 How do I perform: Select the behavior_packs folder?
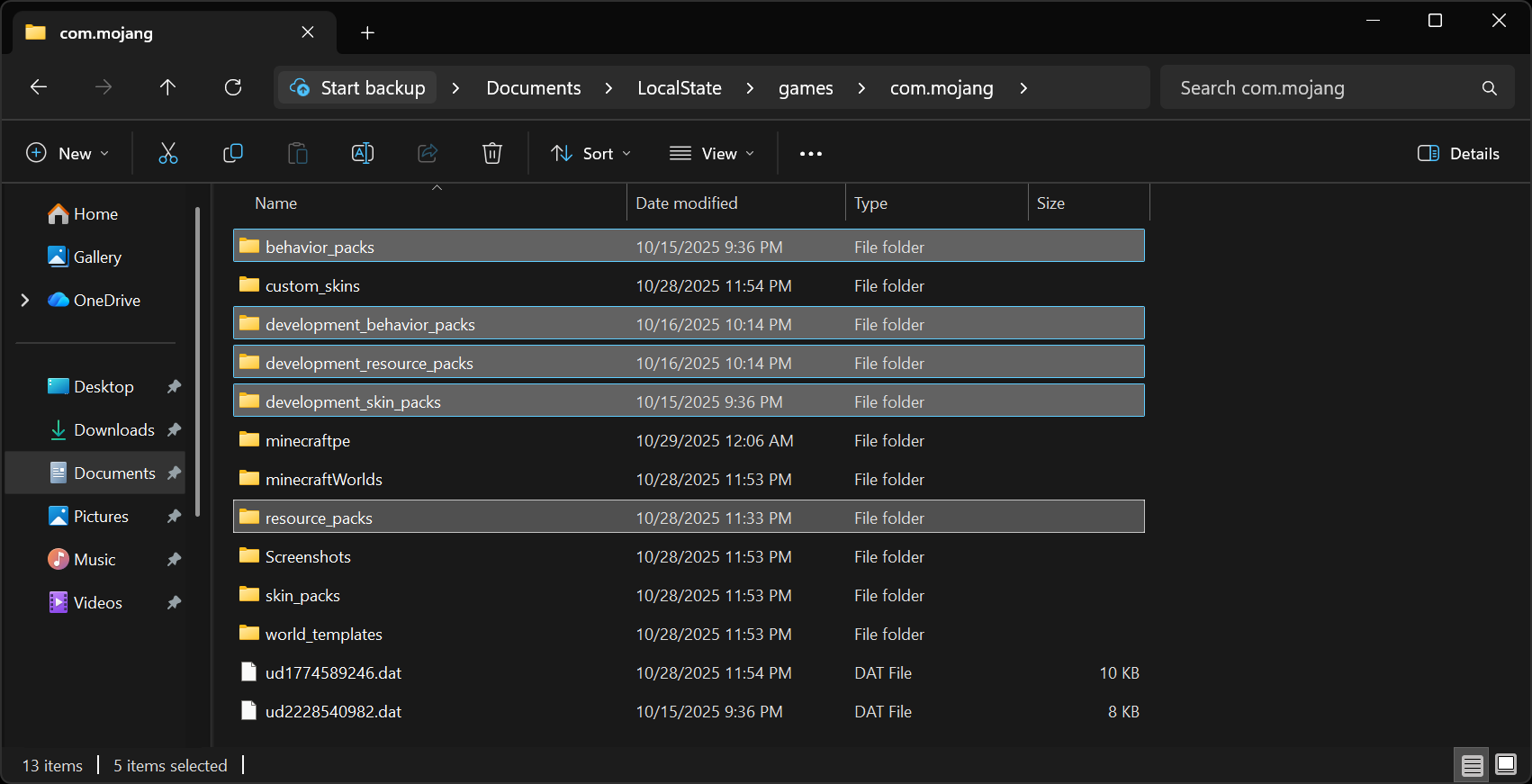pyautogui.click(x=689, y=246)
